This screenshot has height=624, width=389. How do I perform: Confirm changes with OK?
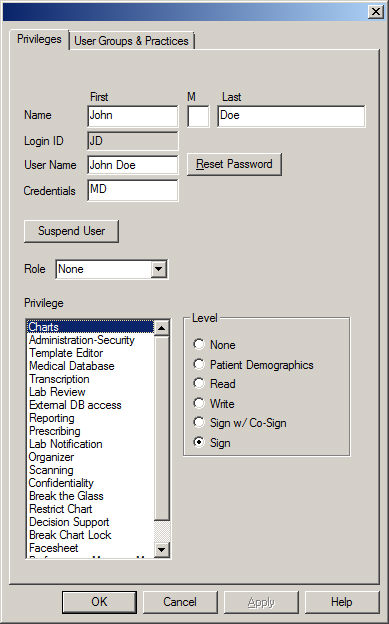point(99,602)
